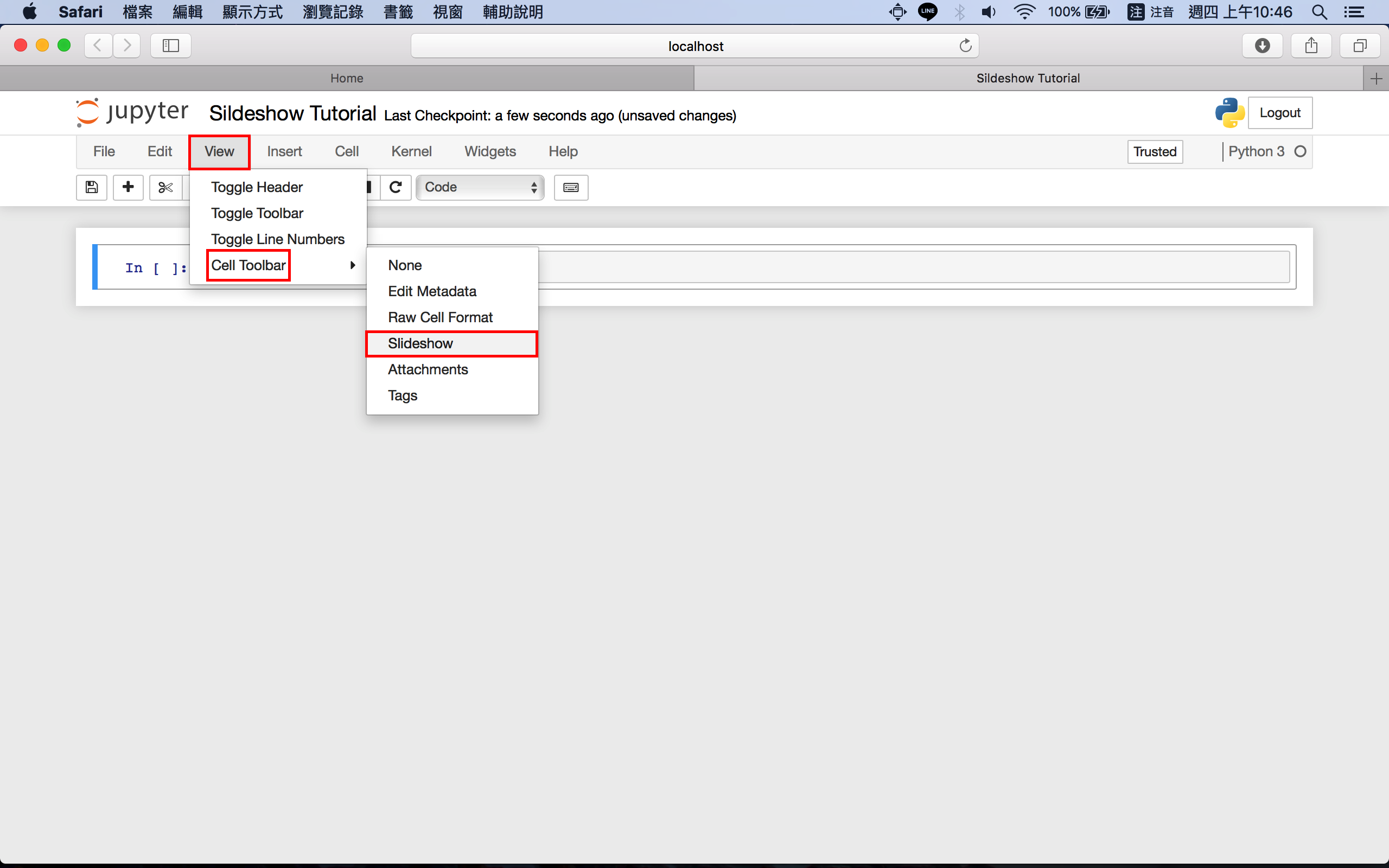Click the restart kernel circular arrow icon
Screen dimensions: 1389x868
tap(396, 187)
